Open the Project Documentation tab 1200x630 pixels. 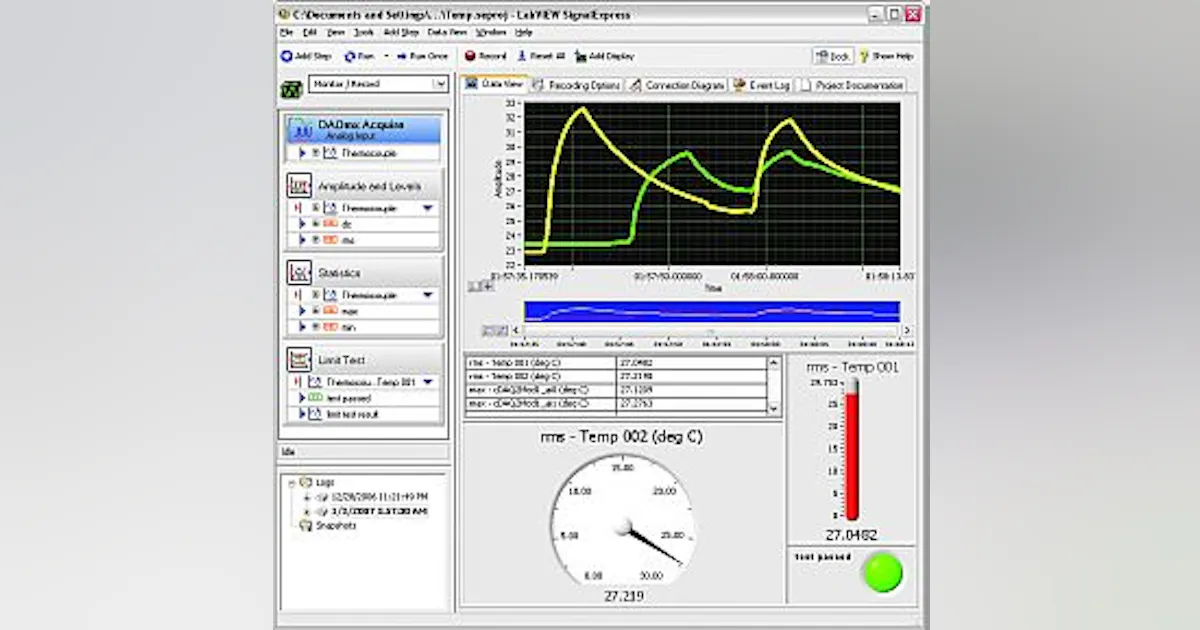point(852,86)
